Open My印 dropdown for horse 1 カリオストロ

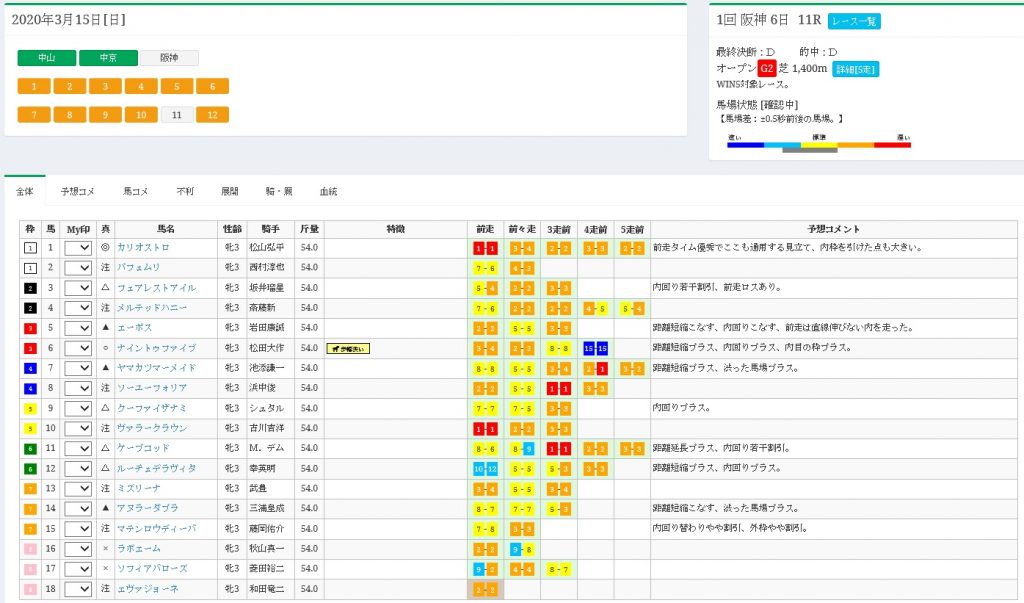point(78,248)
